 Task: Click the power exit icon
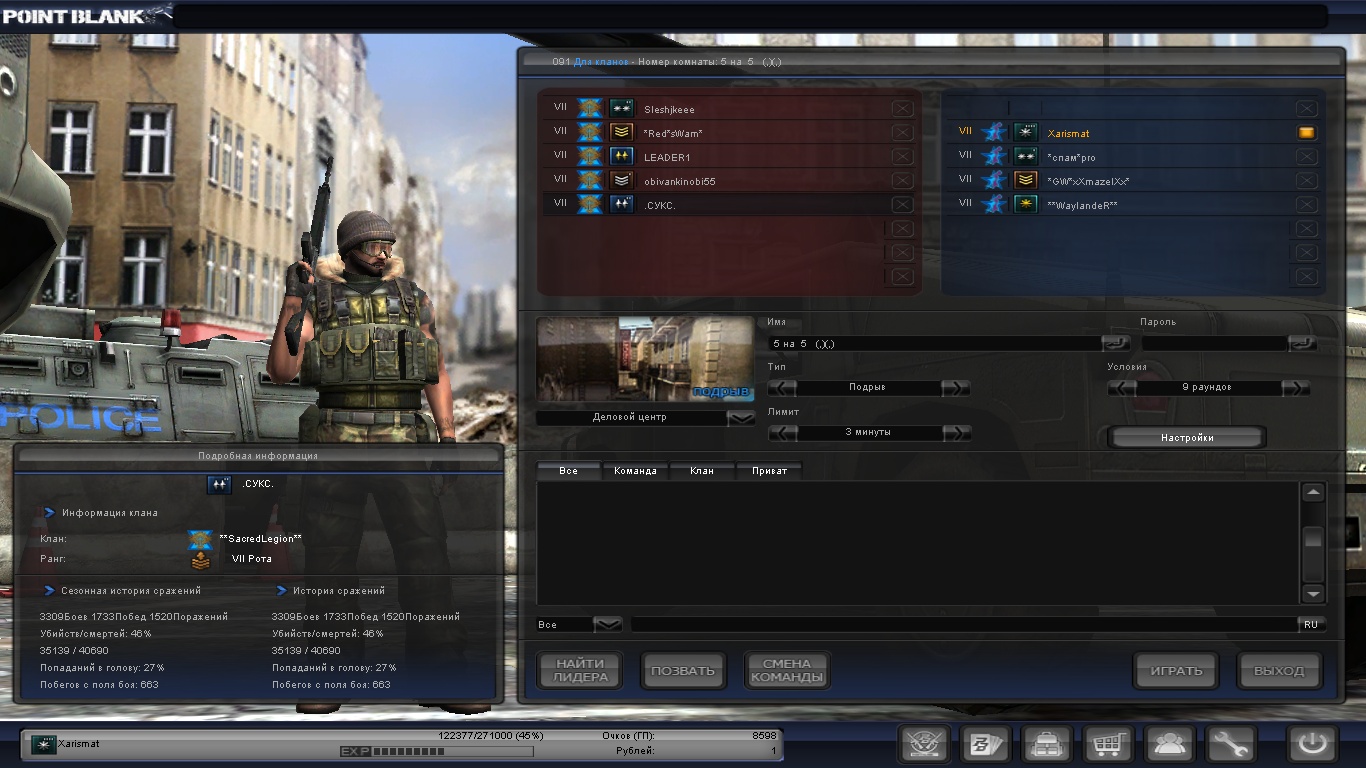tap(1312, 745)
